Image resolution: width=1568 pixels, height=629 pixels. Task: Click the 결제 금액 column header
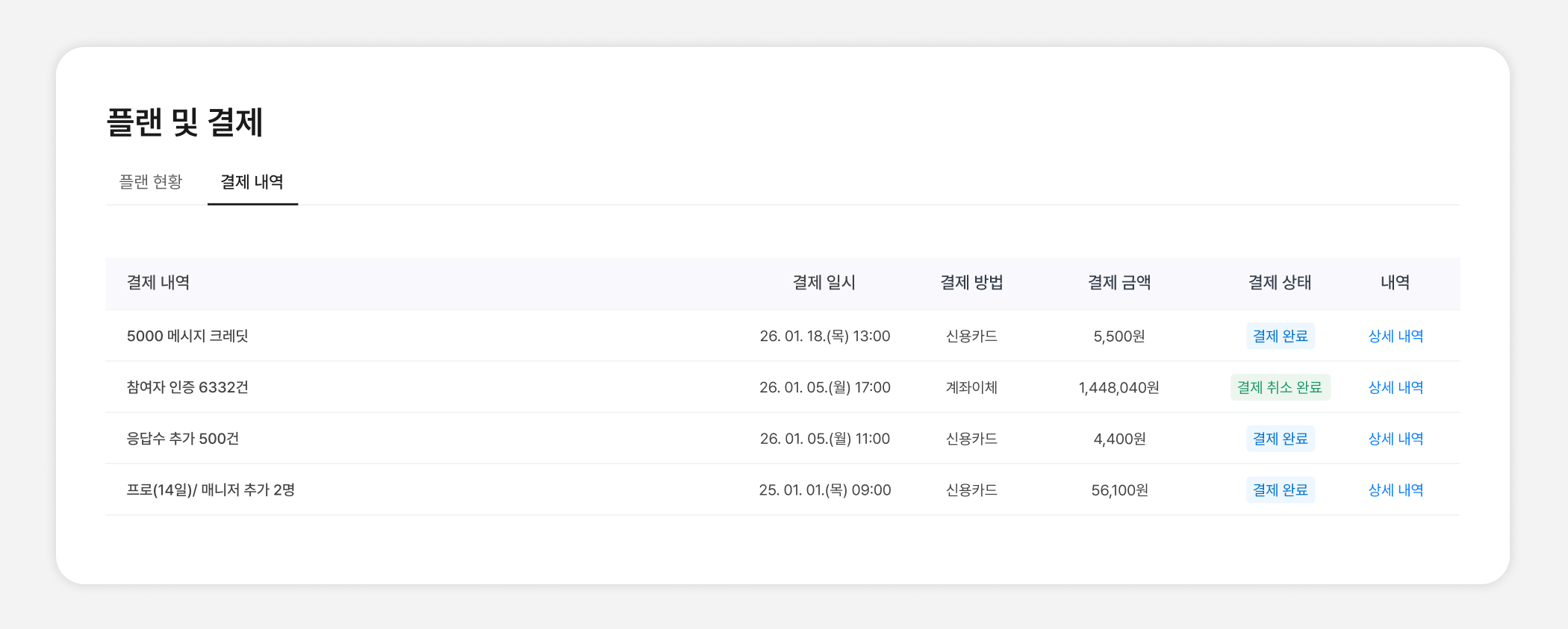(1119, 283)
